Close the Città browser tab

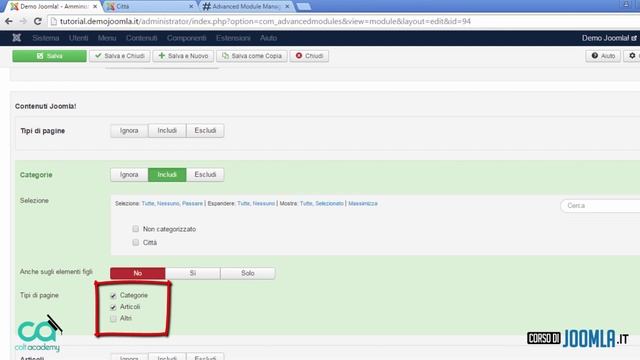[x=191, y=7]
